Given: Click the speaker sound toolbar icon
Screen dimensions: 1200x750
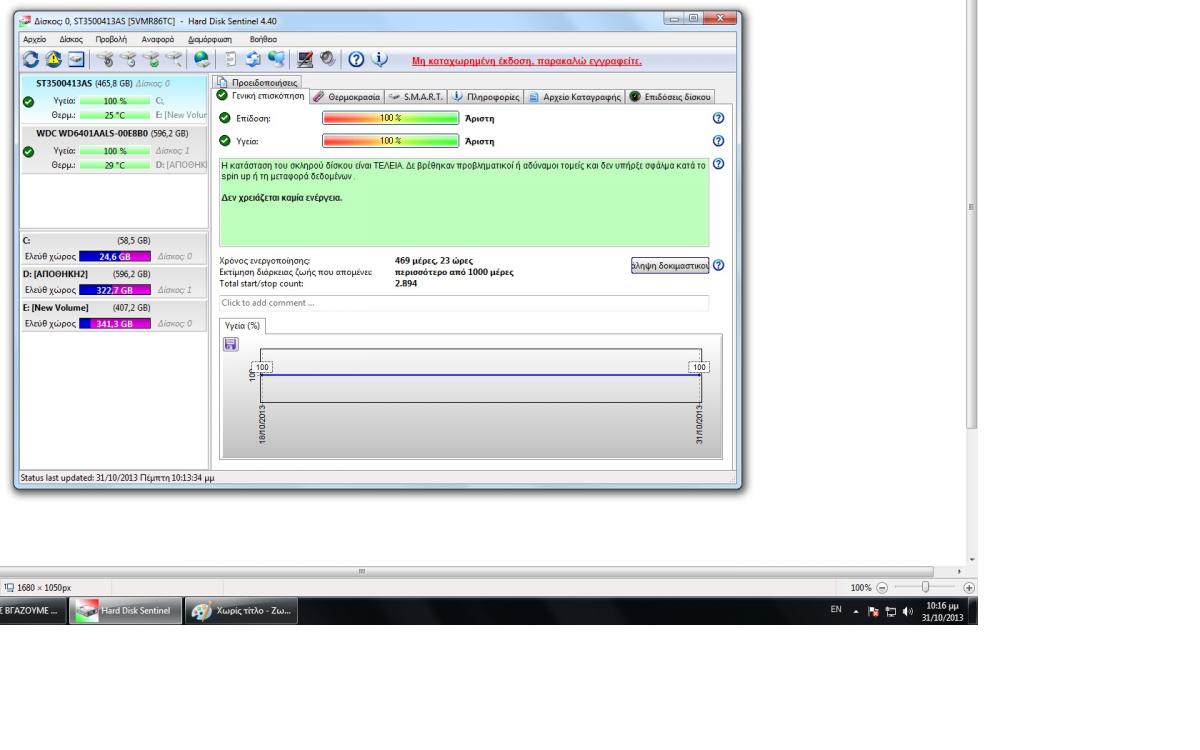Looking at the screenshot, I should [327, 60].
